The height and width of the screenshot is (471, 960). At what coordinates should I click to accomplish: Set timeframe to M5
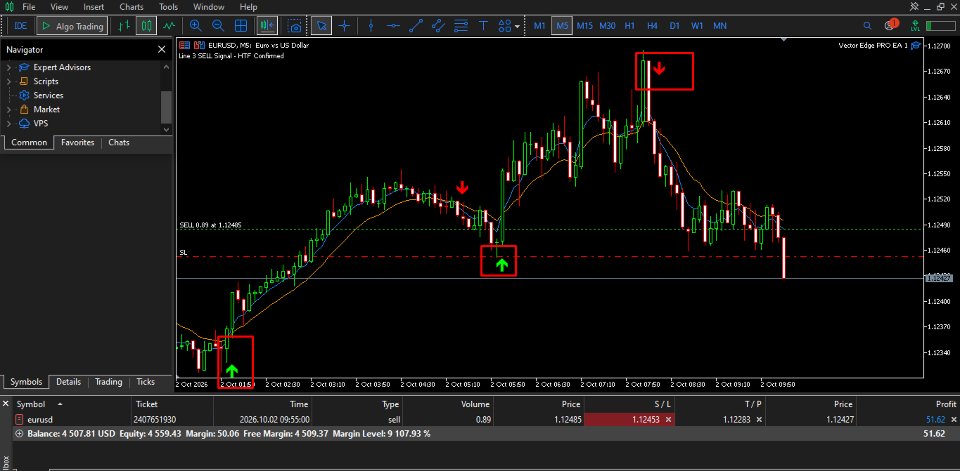click(562, 26)
